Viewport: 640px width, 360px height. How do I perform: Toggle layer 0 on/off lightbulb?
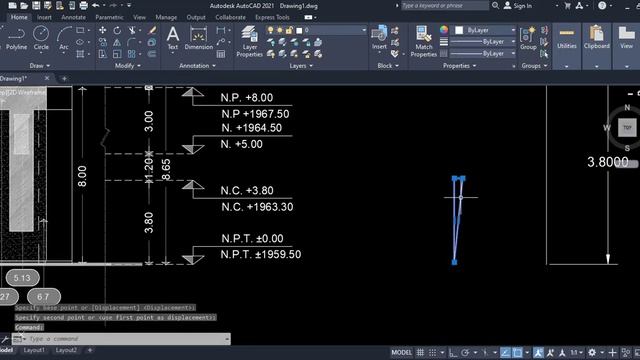click(270, 30)
